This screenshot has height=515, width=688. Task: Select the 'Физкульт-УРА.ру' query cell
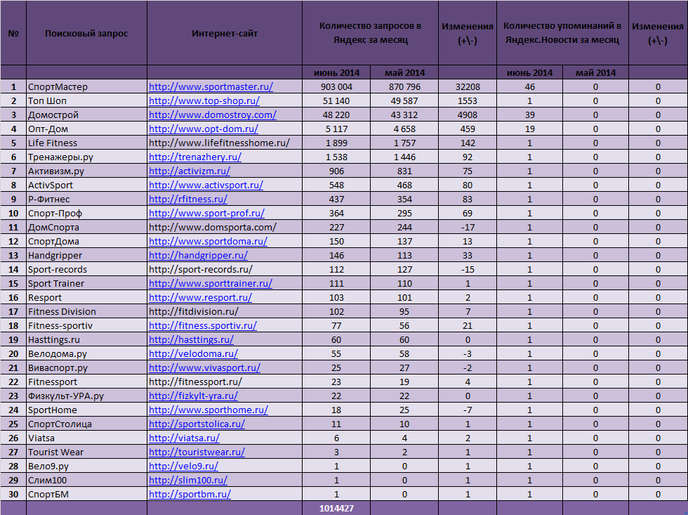86,396
